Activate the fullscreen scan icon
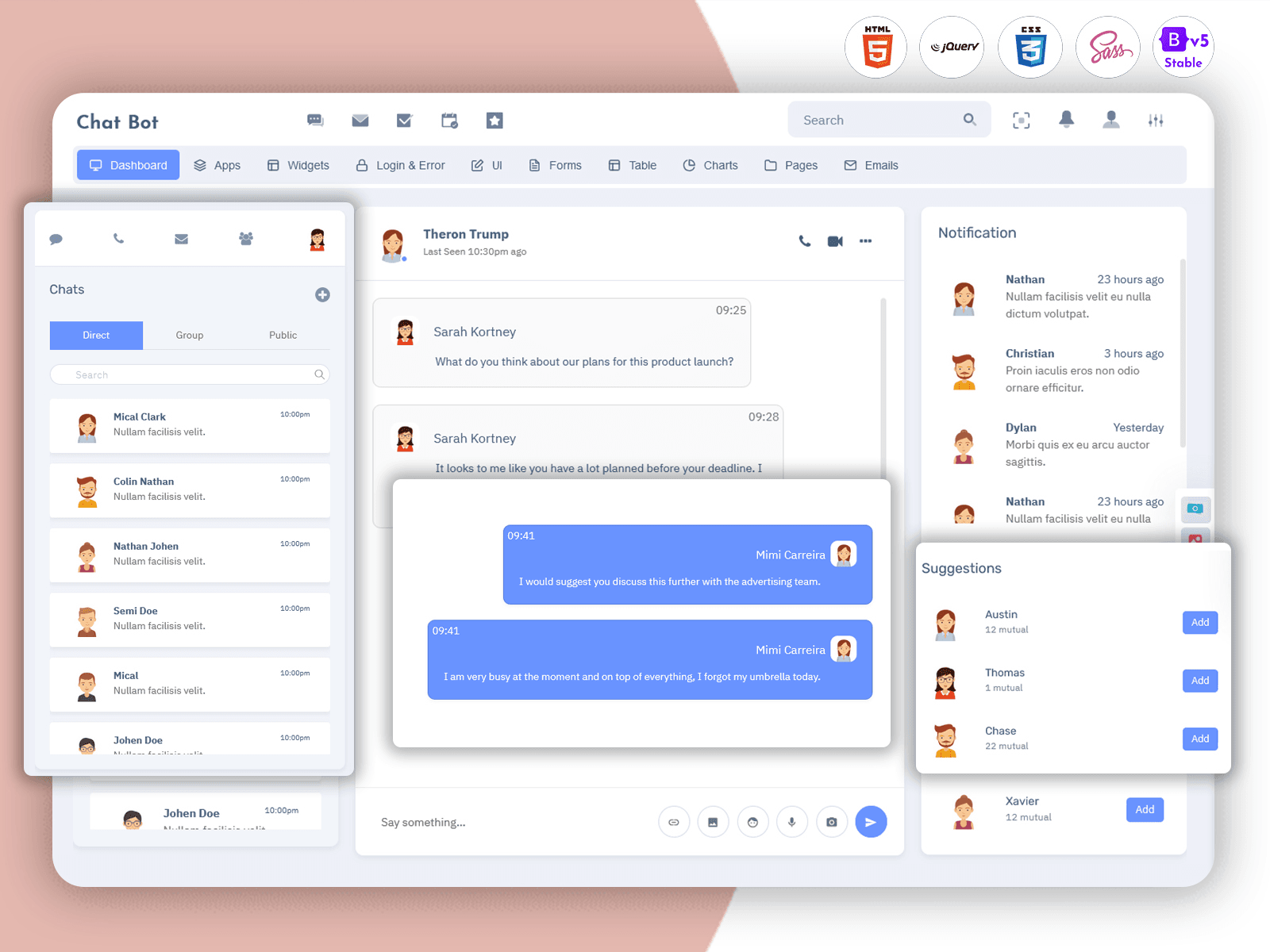This screenshot has width=1270, height=952. [x=1022, y=119]
